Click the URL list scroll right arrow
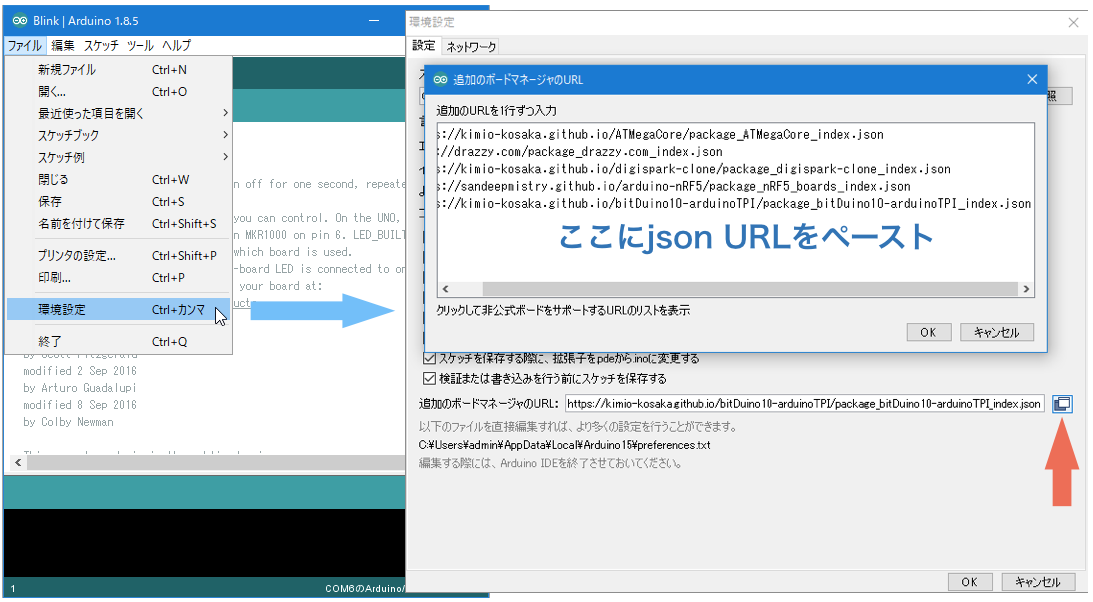1093x602 pixels. pos(1026,288)
